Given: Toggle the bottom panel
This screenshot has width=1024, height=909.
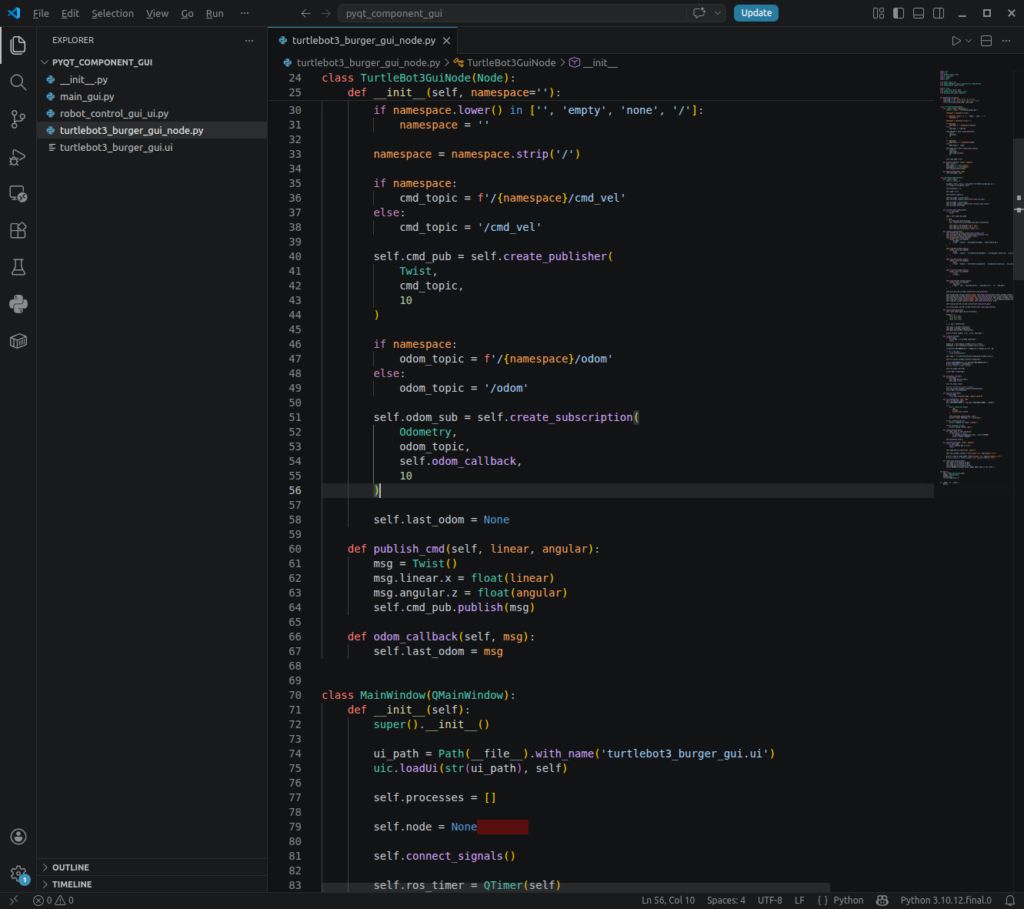Looking at the screenshot, I should click(x=918, y=13).
